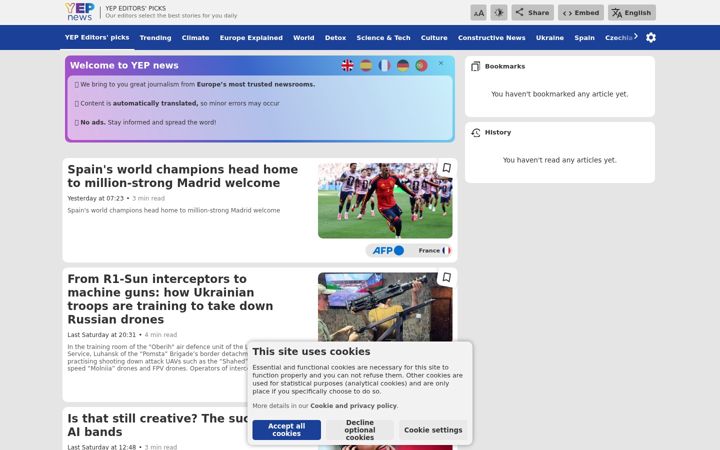This screenshot has height=450, width=720.
Task: Open the Czechia section
Action: coord(619,38)
